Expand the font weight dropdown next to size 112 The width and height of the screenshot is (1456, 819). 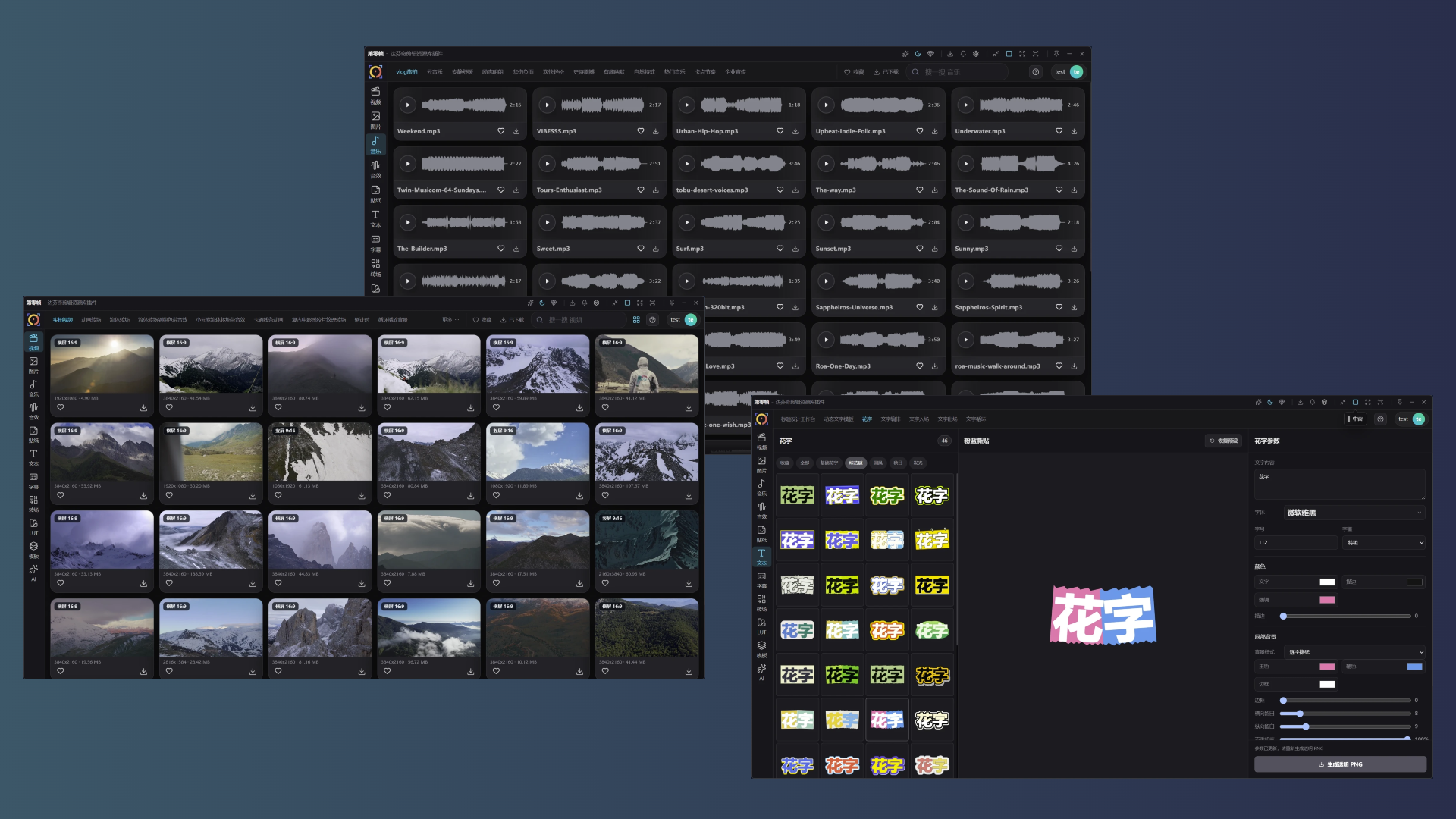pos(1384,543)
